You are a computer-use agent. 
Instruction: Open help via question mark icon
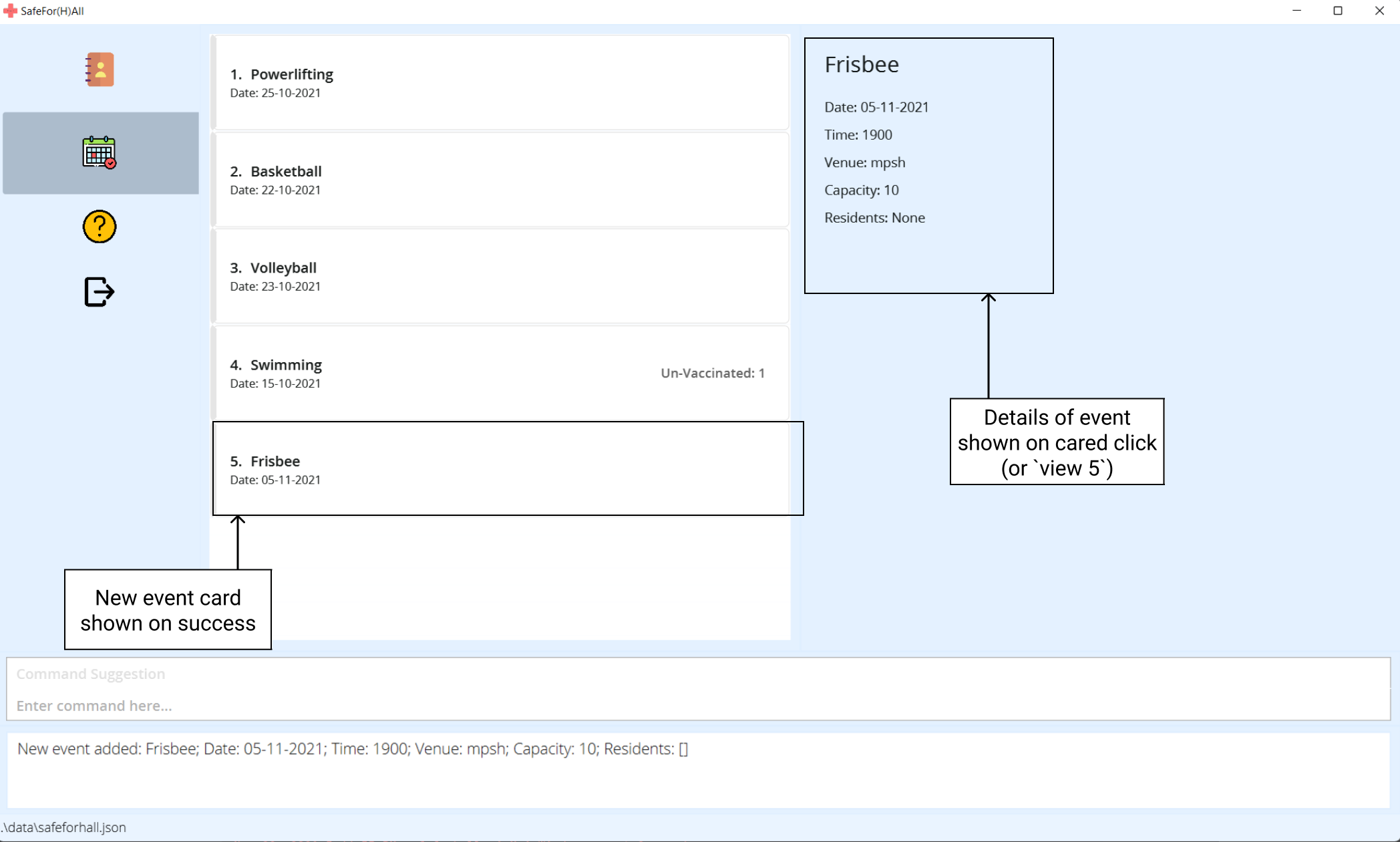(x=100, y=227)
